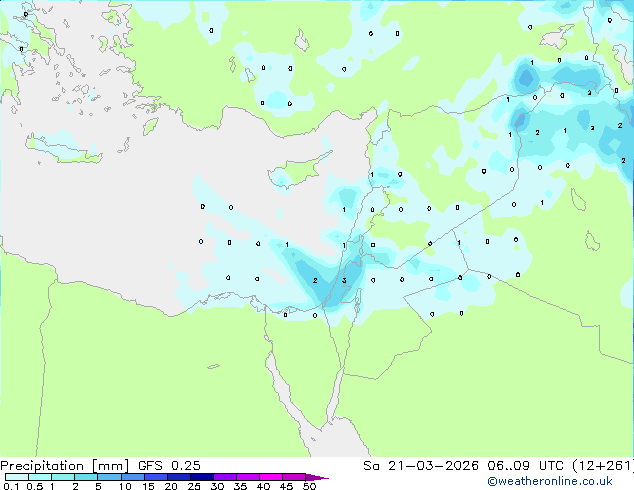634x490 pixels.
Task: Select the '06..09 UTC' time text
Action: (525, 465)
